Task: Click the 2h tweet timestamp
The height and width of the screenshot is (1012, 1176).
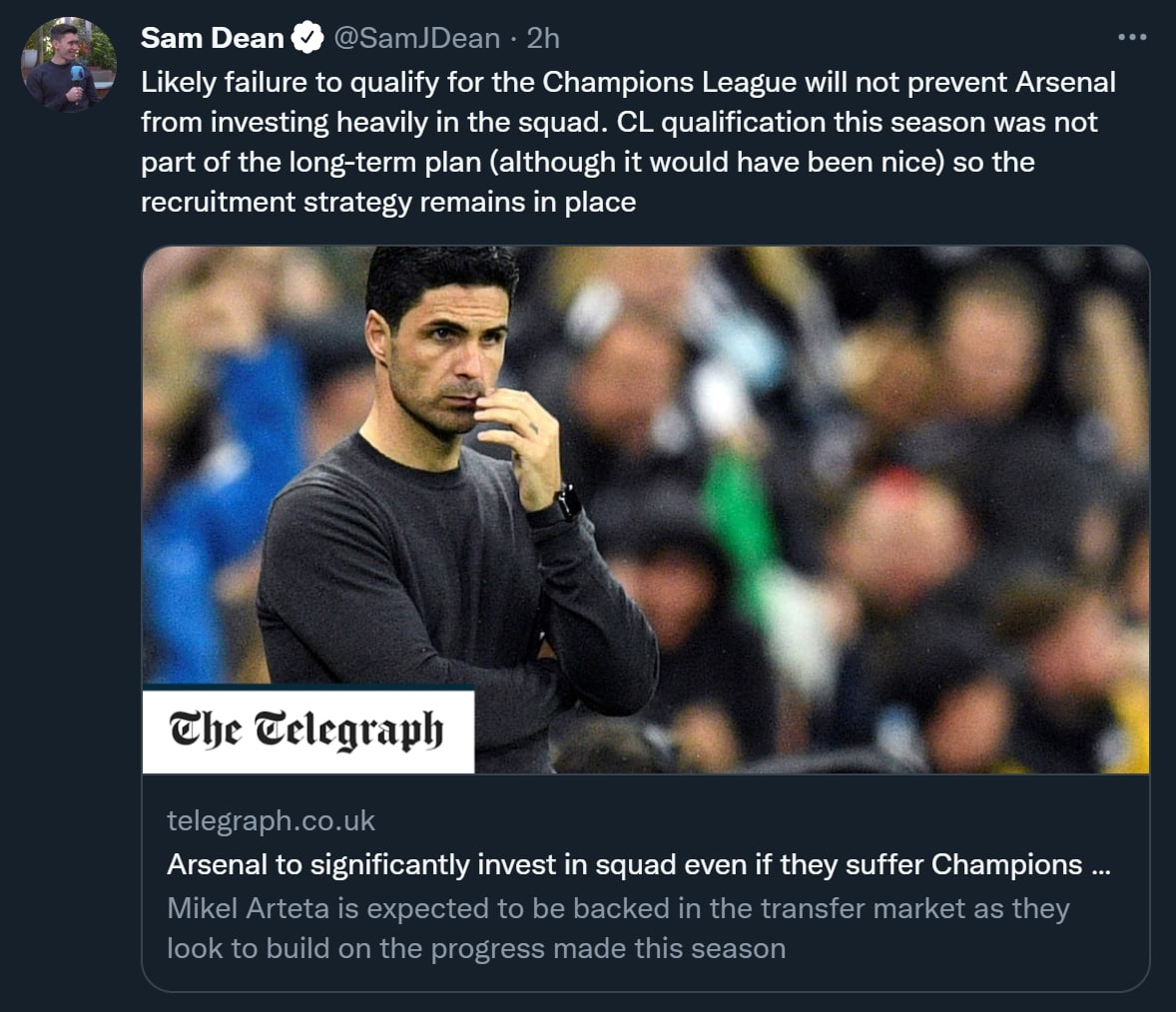Action: tap(543, 38)
